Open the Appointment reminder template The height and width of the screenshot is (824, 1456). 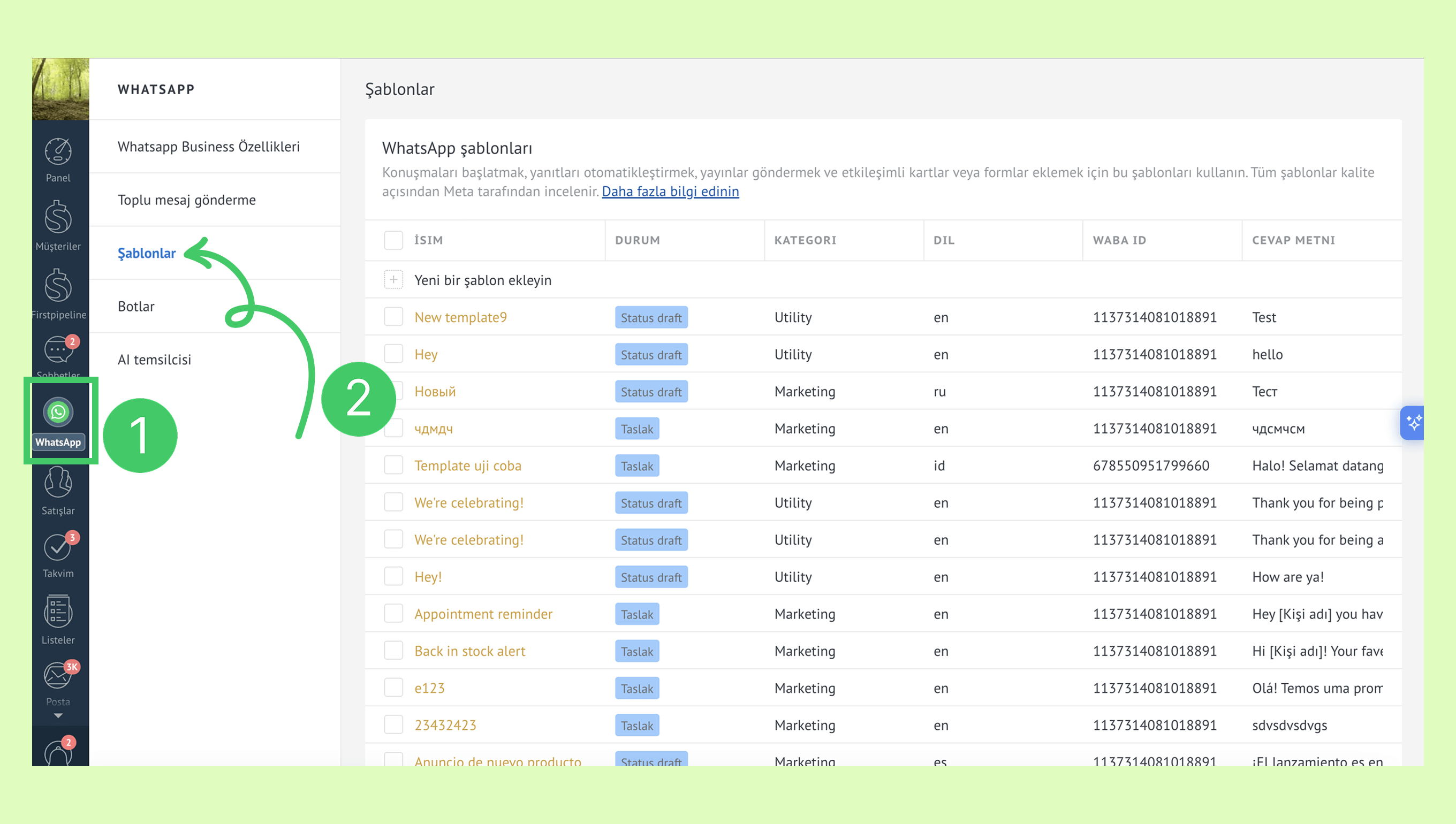pyautogui.click(x=483, y=614)
